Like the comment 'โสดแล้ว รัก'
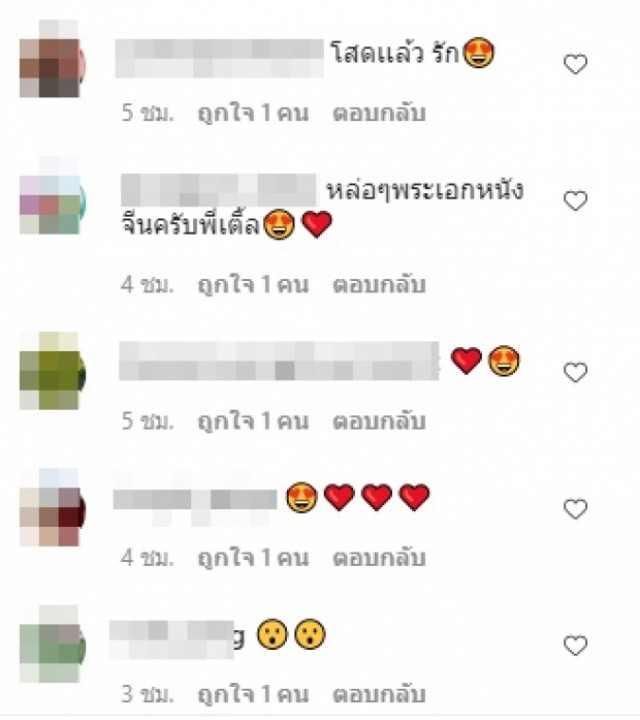The width and height of the screenshot is (640, 720). (575, 64)
